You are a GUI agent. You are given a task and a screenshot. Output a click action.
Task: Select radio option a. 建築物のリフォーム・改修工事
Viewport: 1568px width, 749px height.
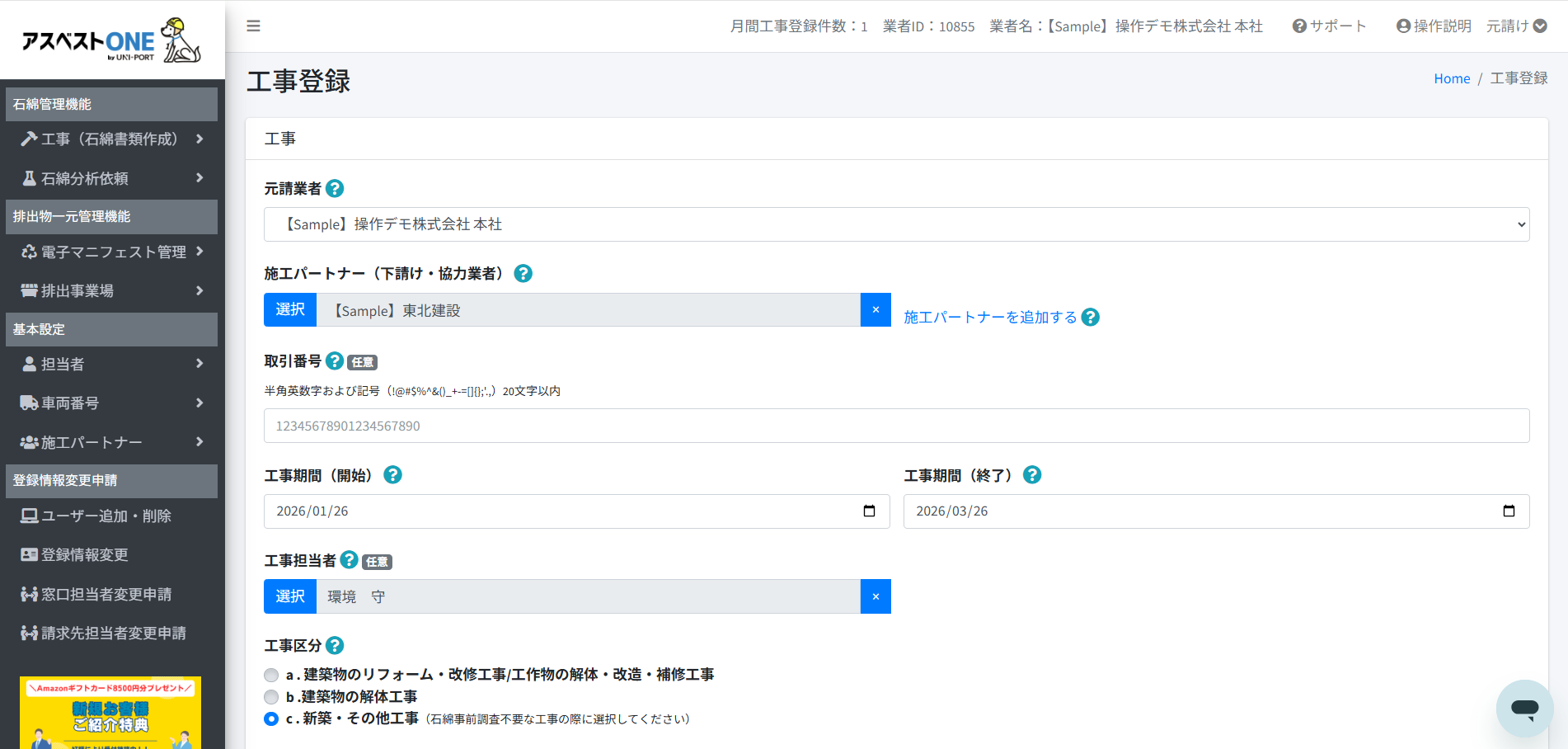[x=271, y=676]
